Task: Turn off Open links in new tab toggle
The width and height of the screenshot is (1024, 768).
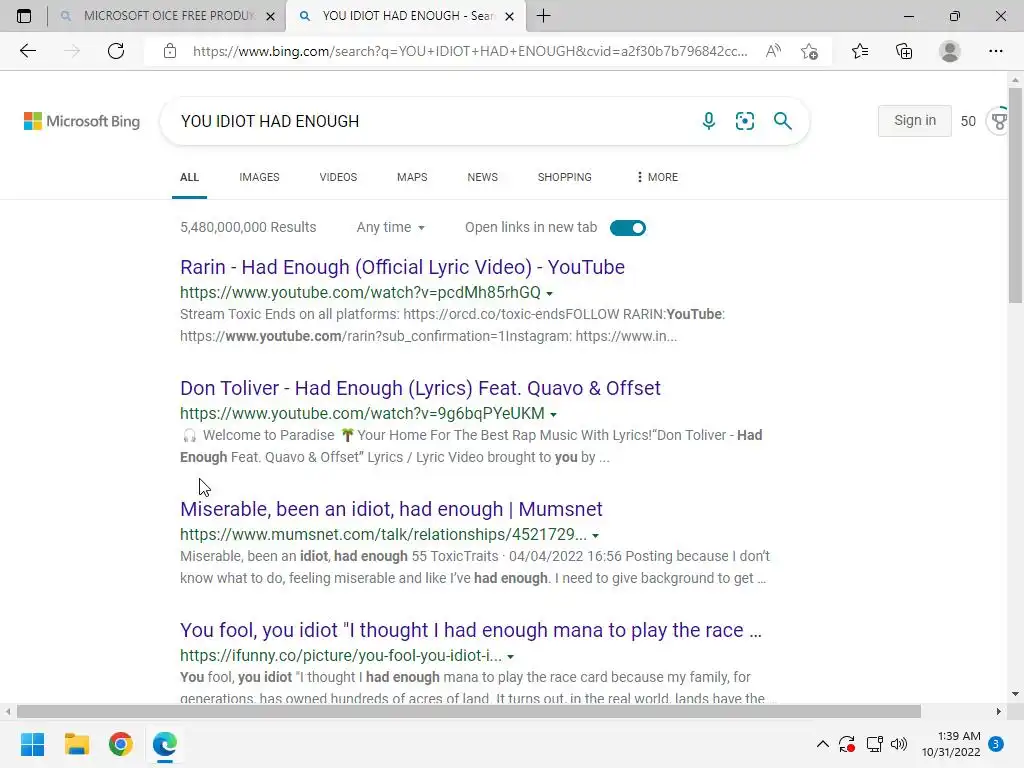Action: pyautogui.click(x=628, y=228)
